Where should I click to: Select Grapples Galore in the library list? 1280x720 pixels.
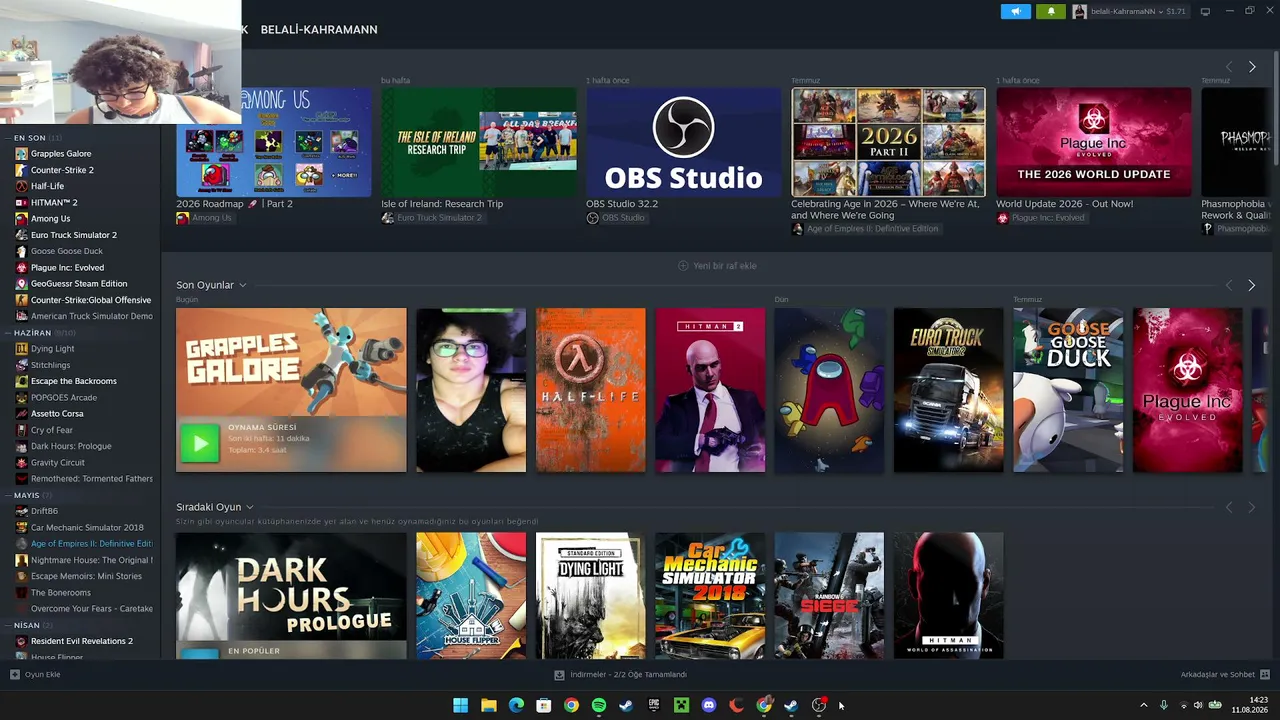pyautogui.click(x=61, y=154)
